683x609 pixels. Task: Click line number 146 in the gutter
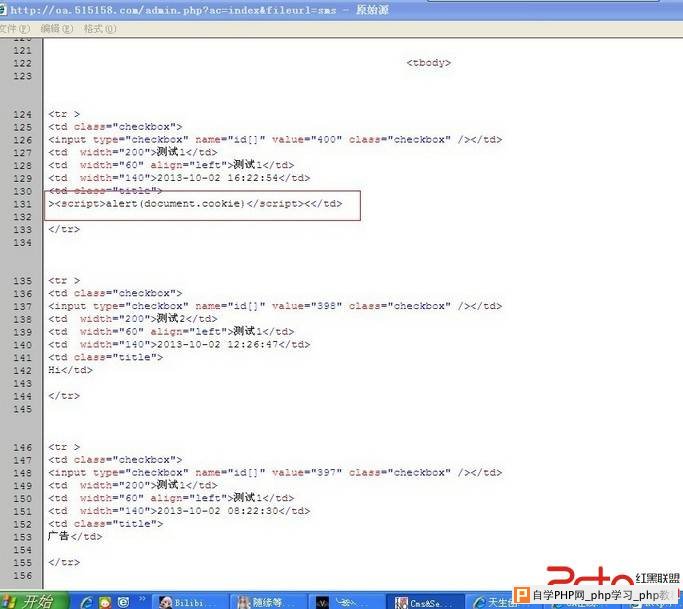[22, 447]
